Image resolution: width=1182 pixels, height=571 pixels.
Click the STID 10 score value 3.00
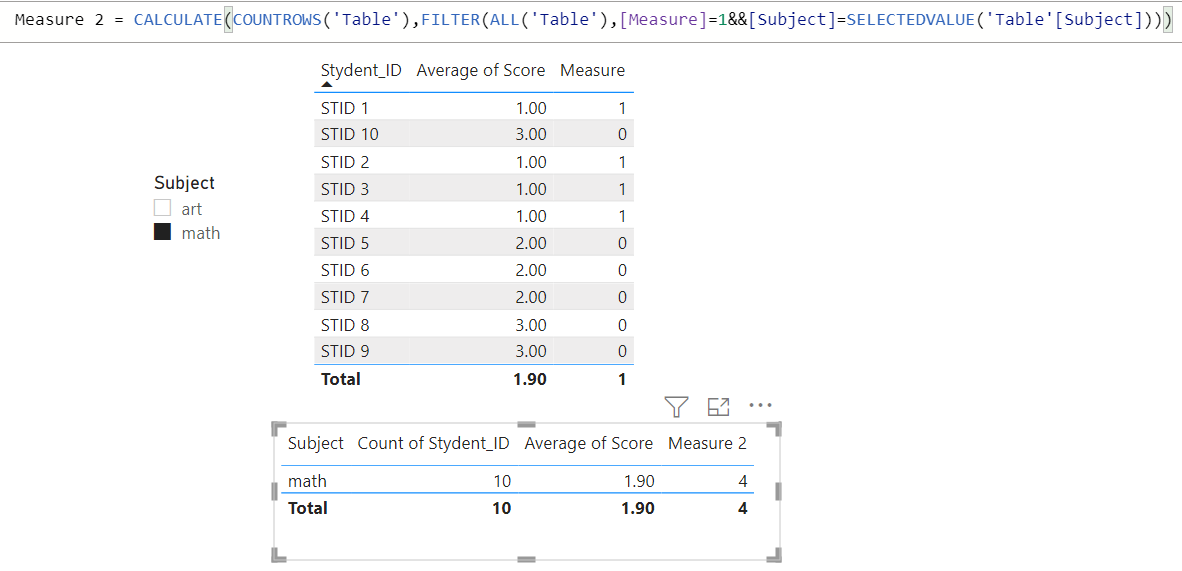531,135
